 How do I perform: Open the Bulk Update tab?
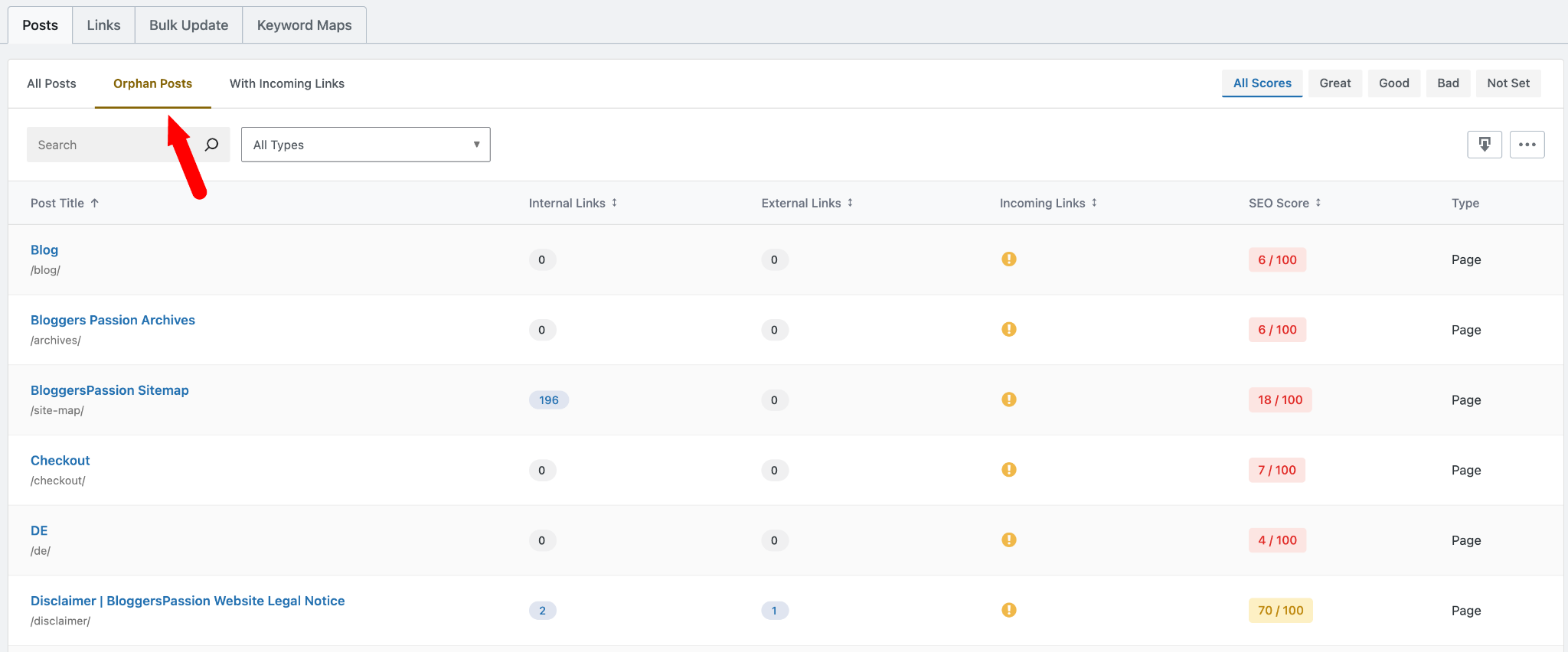188,25
